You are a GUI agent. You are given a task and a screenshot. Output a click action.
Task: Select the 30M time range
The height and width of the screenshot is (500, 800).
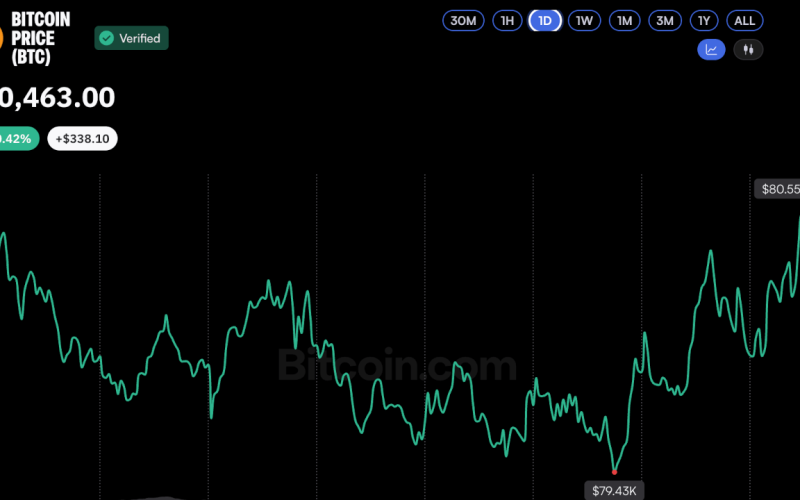point(463,21)
